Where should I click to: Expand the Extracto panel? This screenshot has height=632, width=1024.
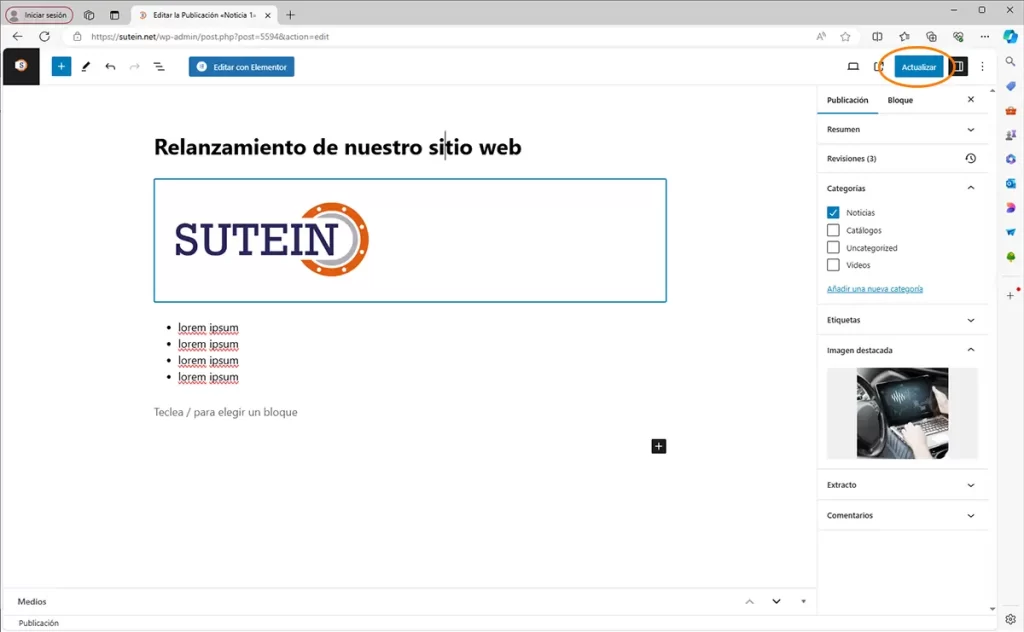[902, 485]
